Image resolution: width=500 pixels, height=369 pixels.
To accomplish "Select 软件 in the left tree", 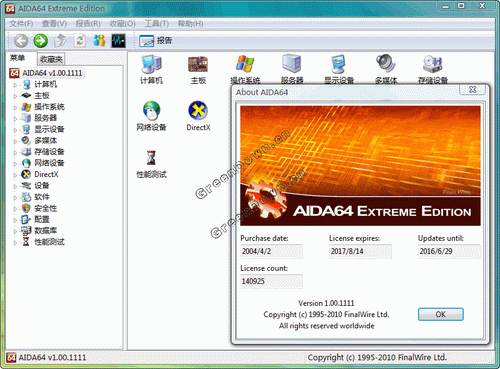I will [x=42, y=197].
